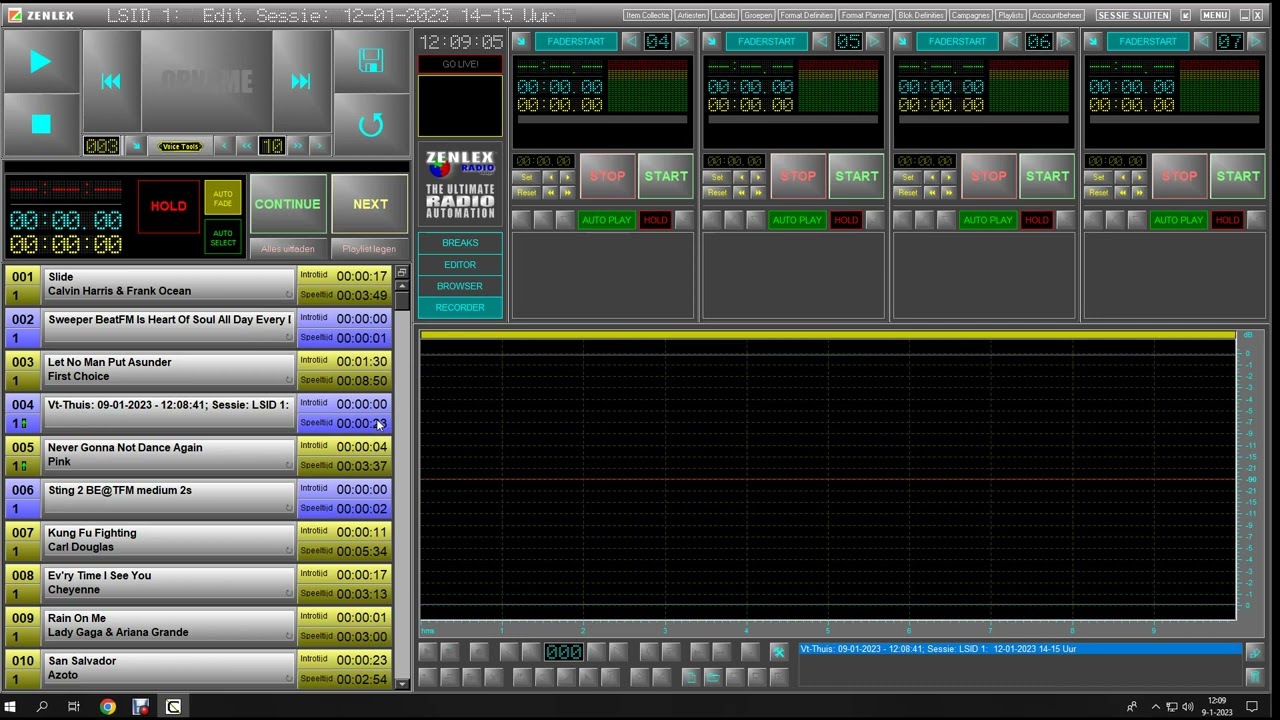1280x720 pixels.
Task: Click Playlist legen
Action: coord(369,249)
